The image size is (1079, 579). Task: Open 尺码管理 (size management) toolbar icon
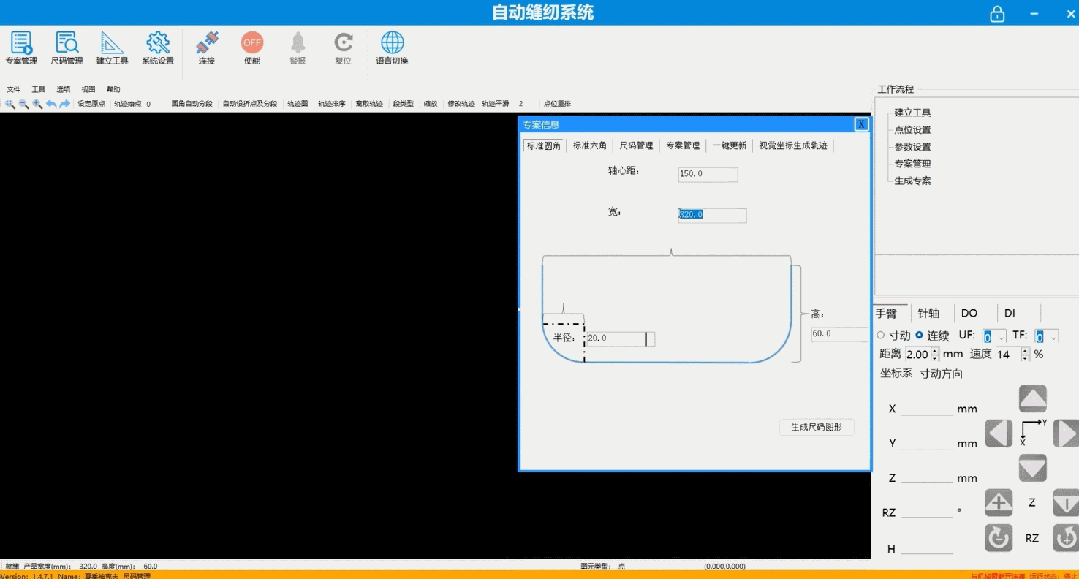[x=67, y=47]
